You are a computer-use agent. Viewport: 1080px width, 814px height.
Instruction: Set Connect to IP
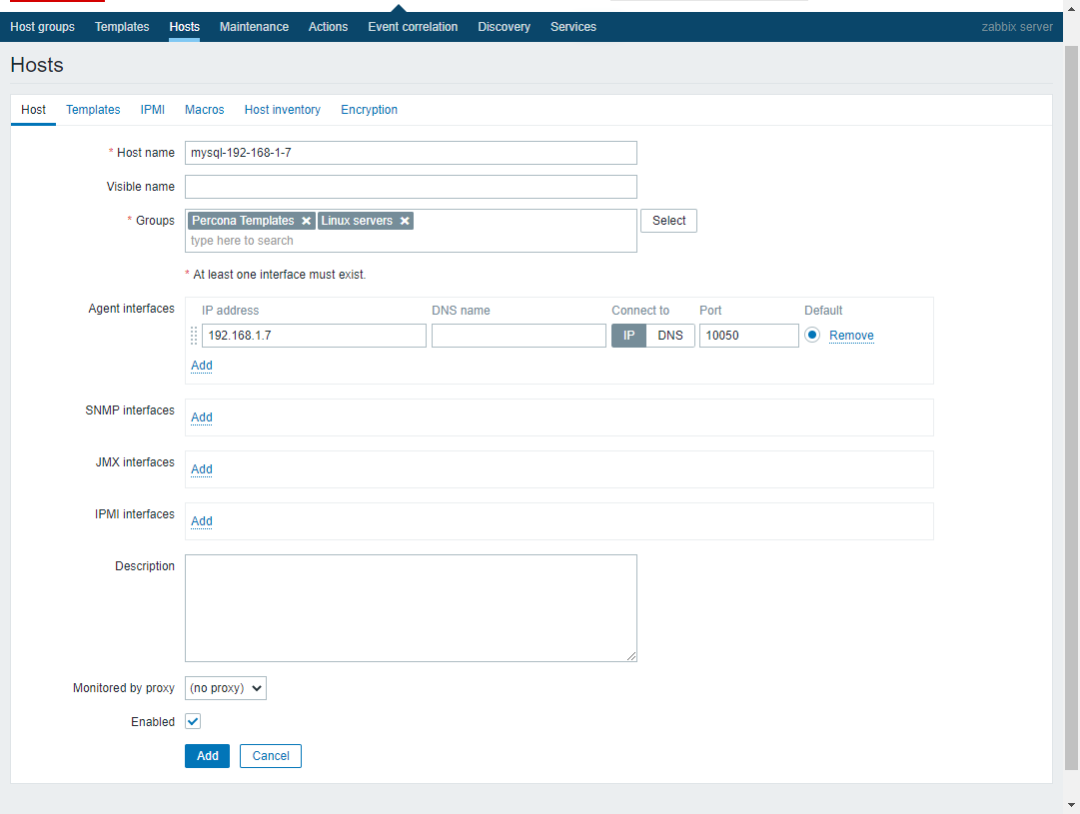pos(629,335)
